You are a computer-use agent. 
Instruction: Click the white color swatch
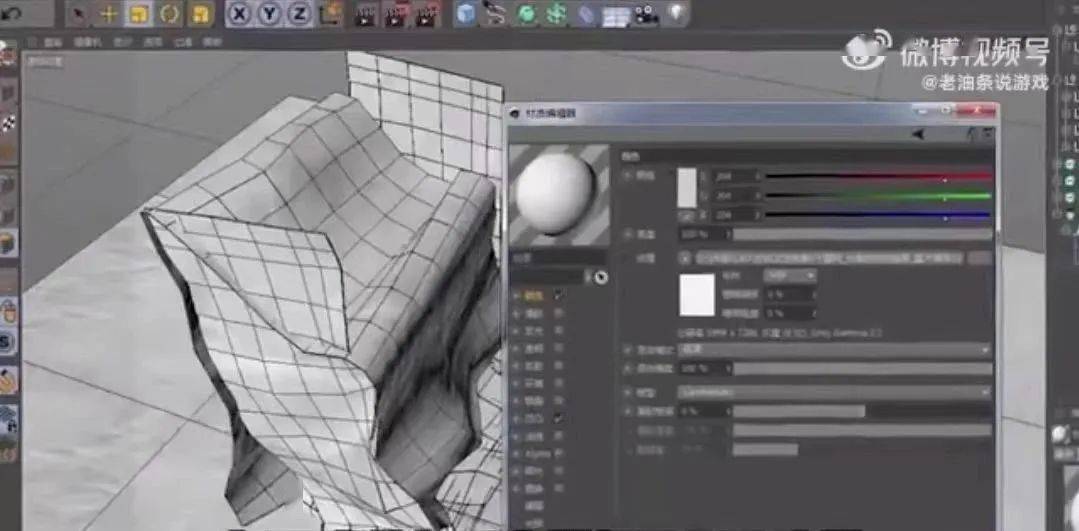click(687, 187)
